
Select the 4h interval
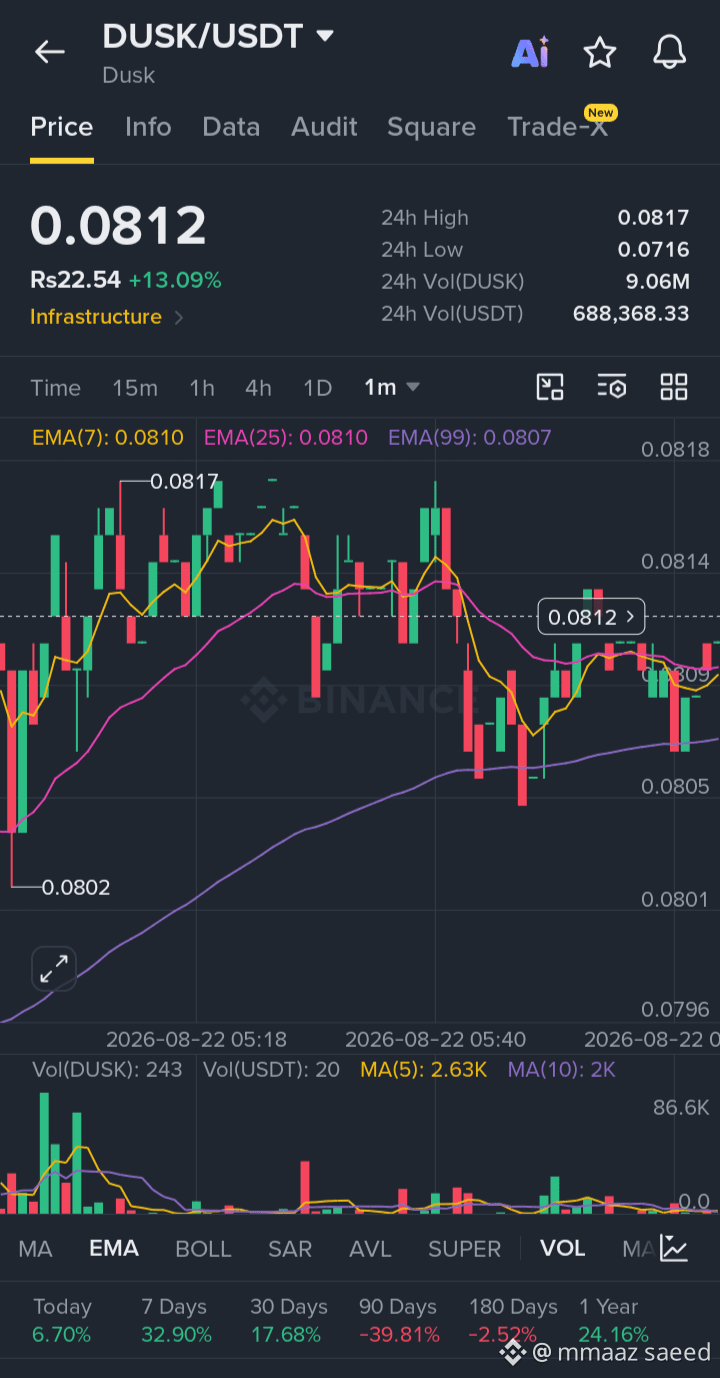258,388
